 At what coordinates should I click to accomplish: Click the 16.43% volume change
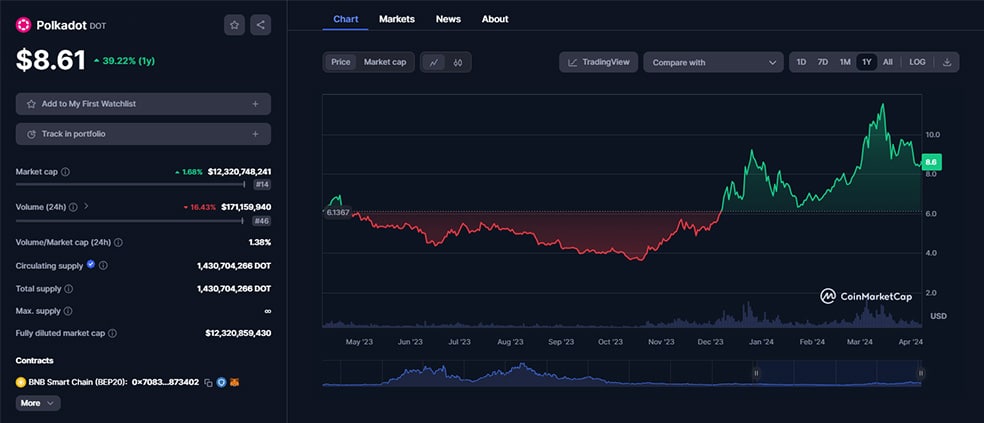point(200,207)
